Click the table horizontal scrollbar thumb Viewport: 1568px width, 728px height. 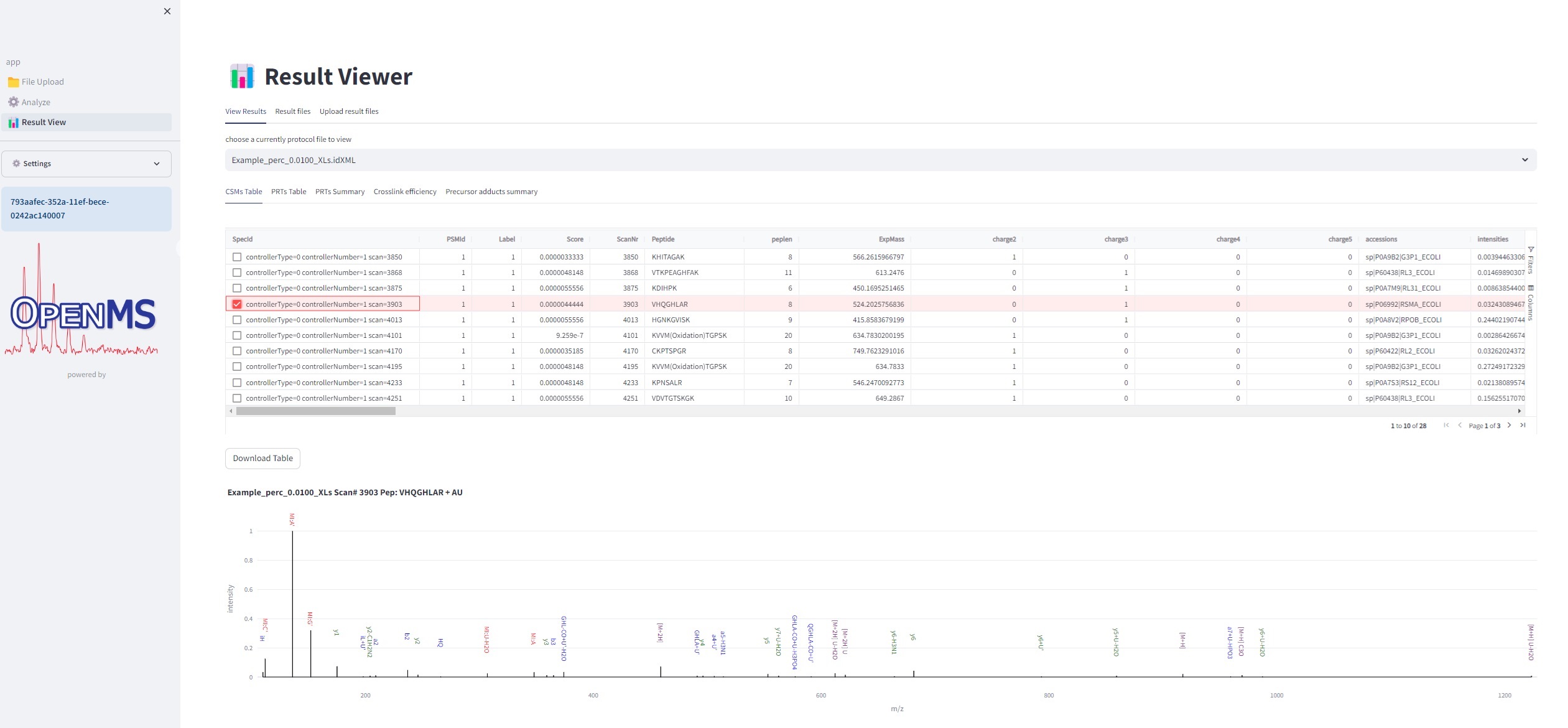tap(315, 411)
